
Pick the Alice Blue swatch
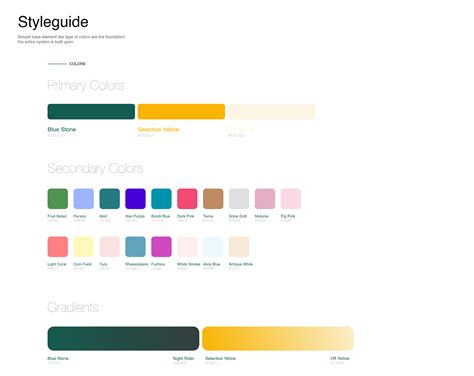[x=213, y=247]
